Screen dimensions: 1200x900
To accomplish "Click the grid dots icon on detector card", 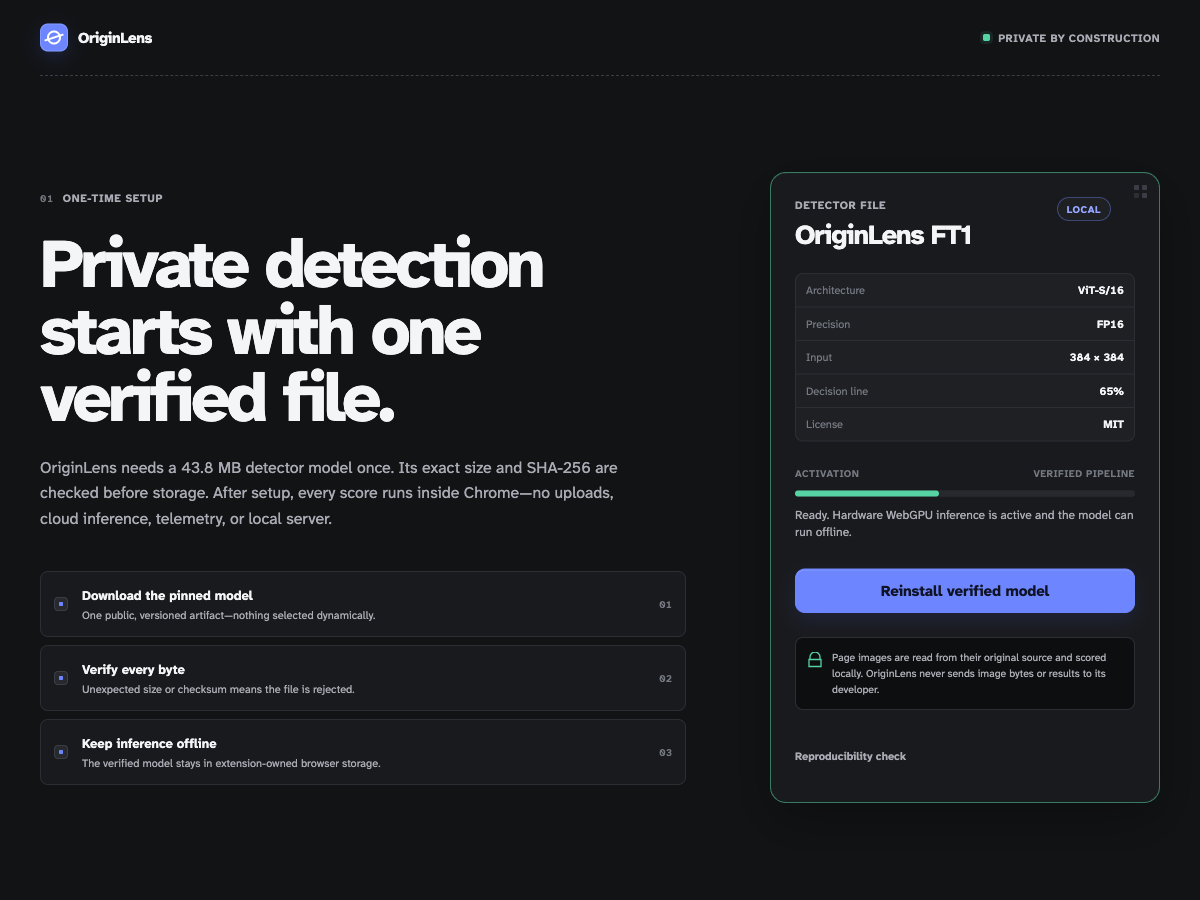I will point(1140,191).
